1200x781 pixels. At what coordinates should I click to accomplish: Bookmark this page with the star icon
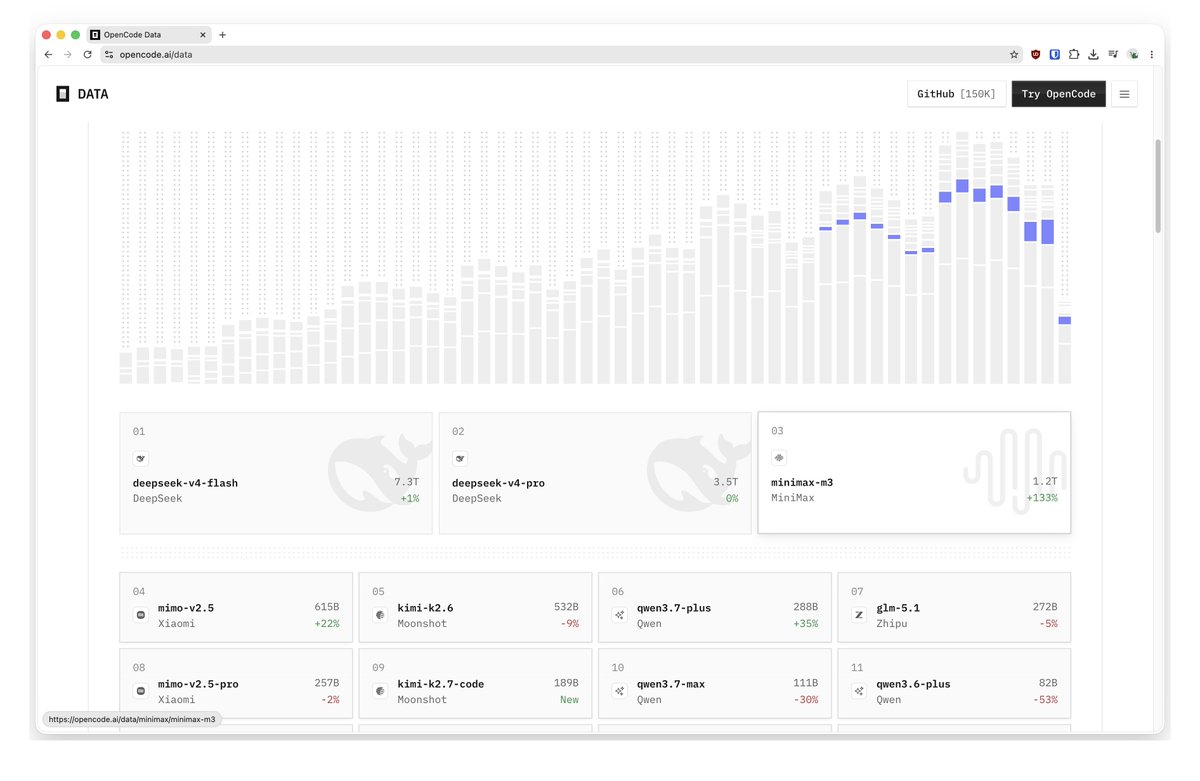1014,55
